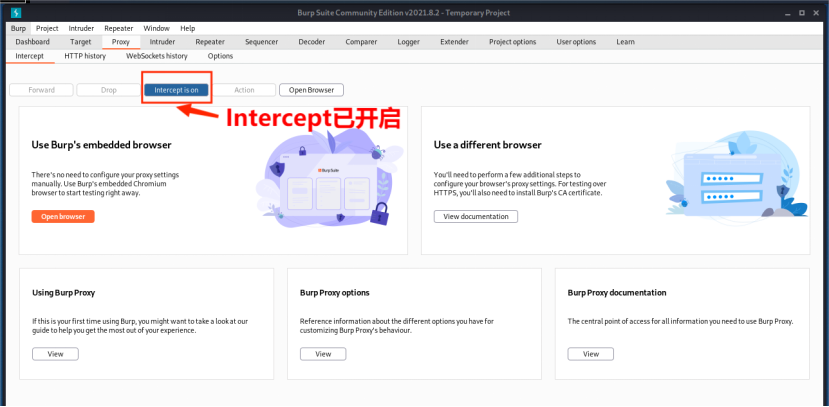Click the 'Use Burp's embedded browser' heading
The image size is (829, 407).
click(x=102, y=145)
